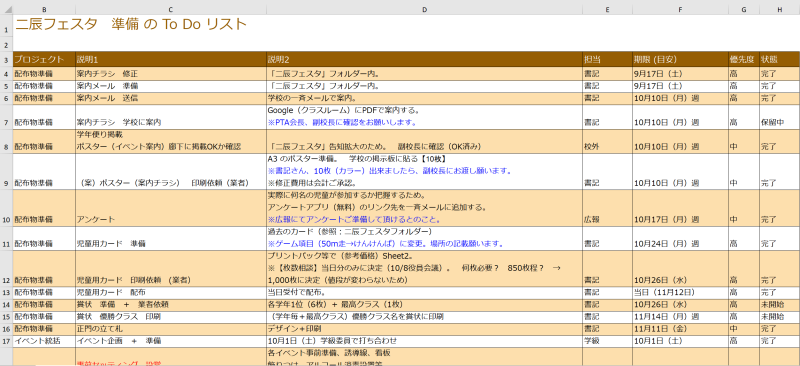
Task: Select the deadline '11月14日 (月) 週'
Action: [680, 317]
